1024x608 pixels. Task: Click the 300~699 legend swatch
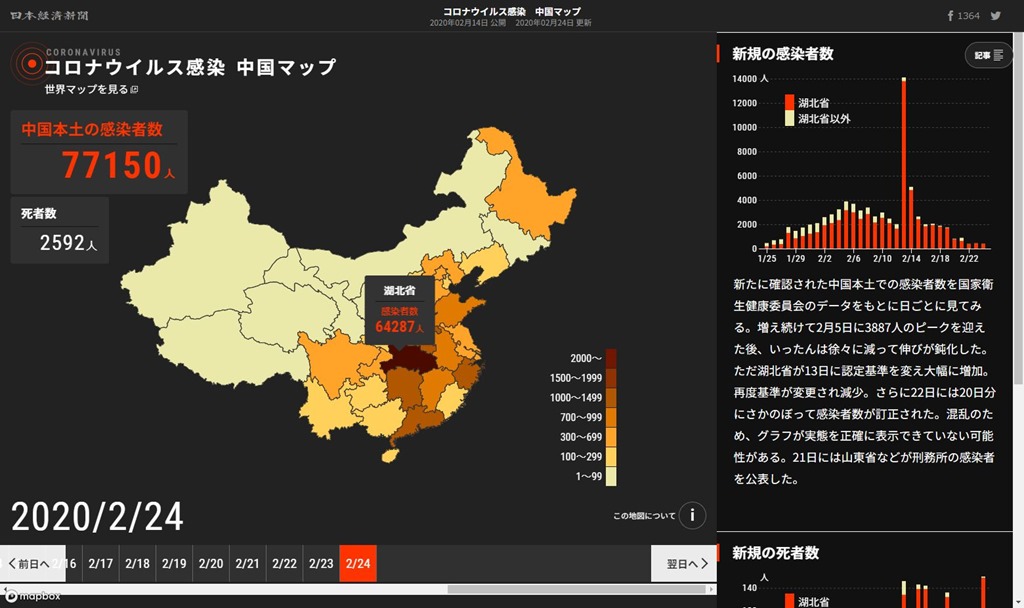611,437
